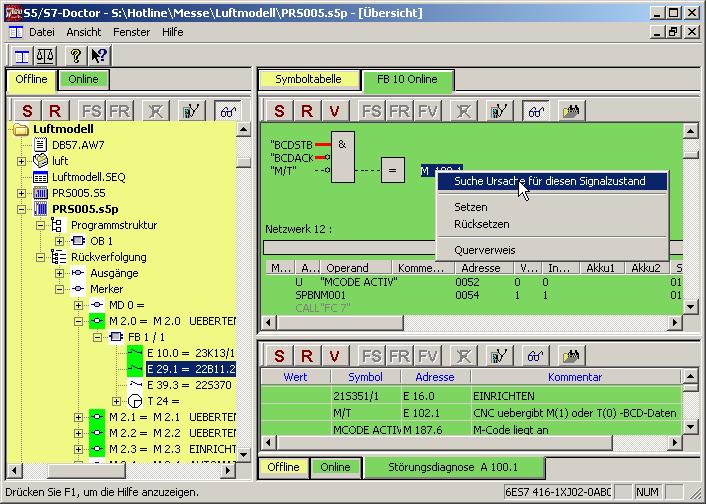
Task: Toggle the glasses monitor button in FB 10 Online toolbar
Action: pyautogui.click(x=537, y=111)
